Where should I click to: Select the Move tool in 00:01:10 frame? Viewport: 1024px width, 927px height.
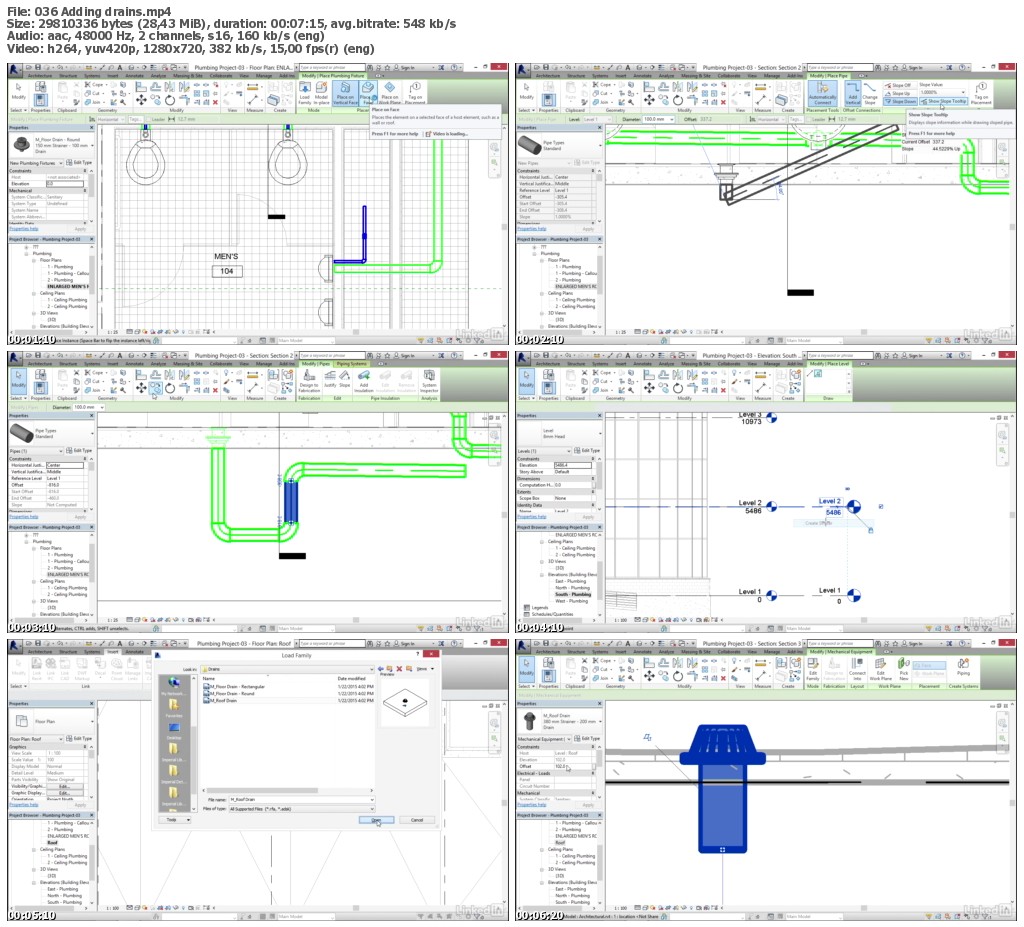click(x=141, y=100)
